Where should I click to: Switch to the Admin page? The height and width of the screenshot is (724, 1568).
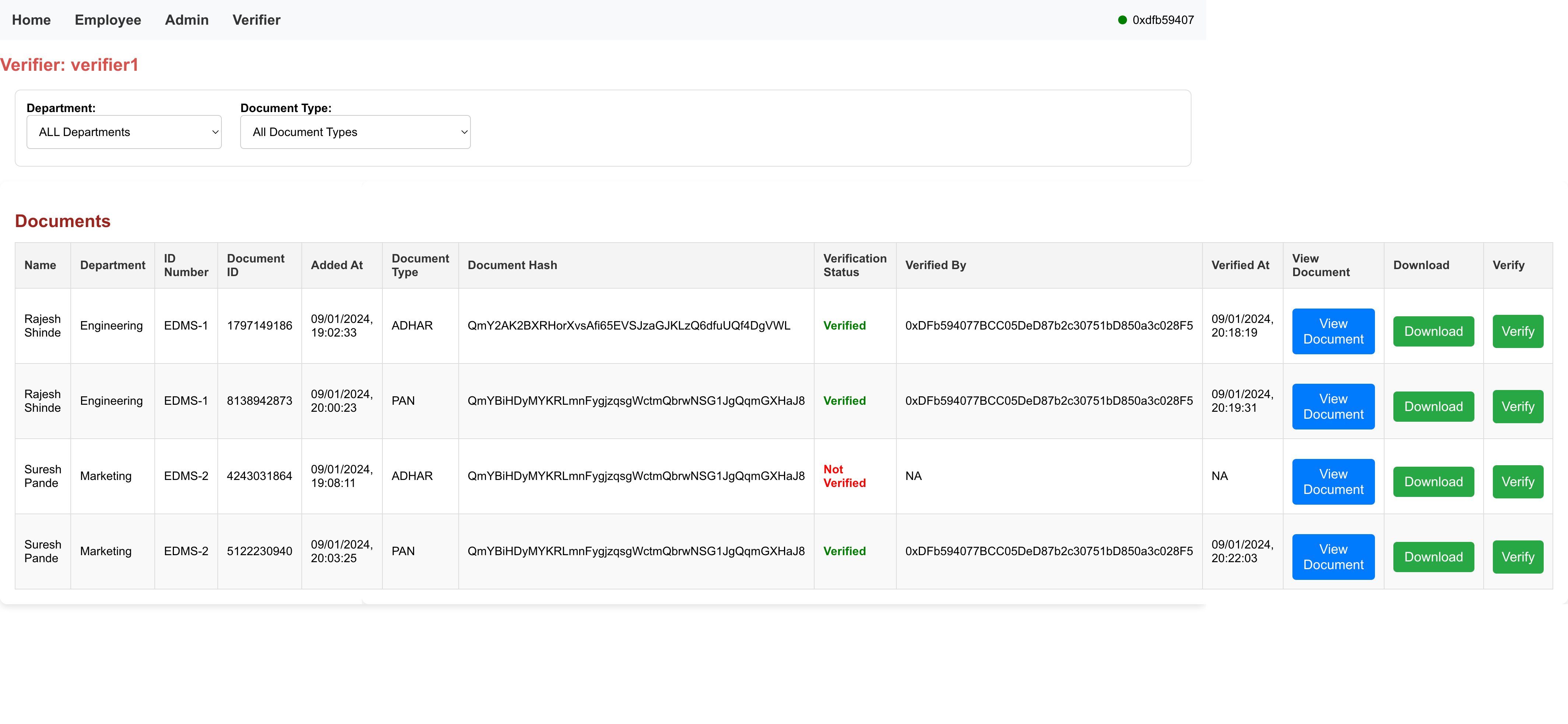click(186, 20)
